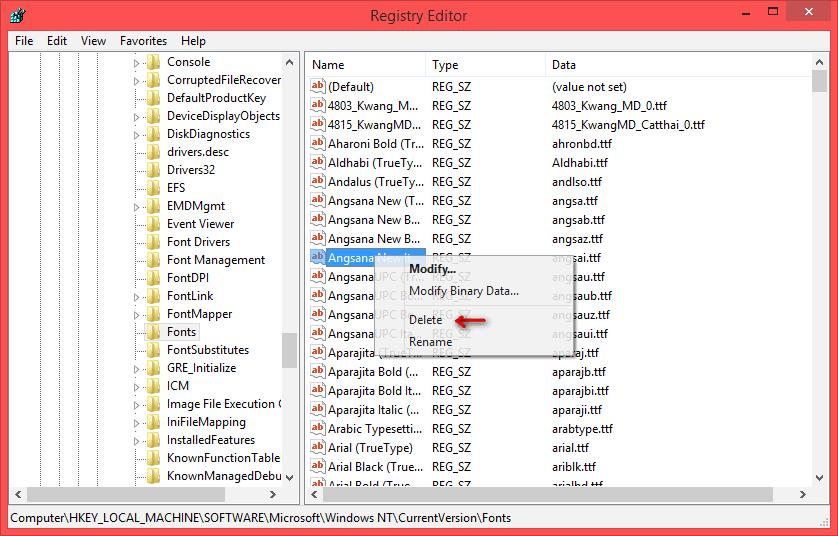
Task: Expand the Console key
Action: [x=136, y=63]
